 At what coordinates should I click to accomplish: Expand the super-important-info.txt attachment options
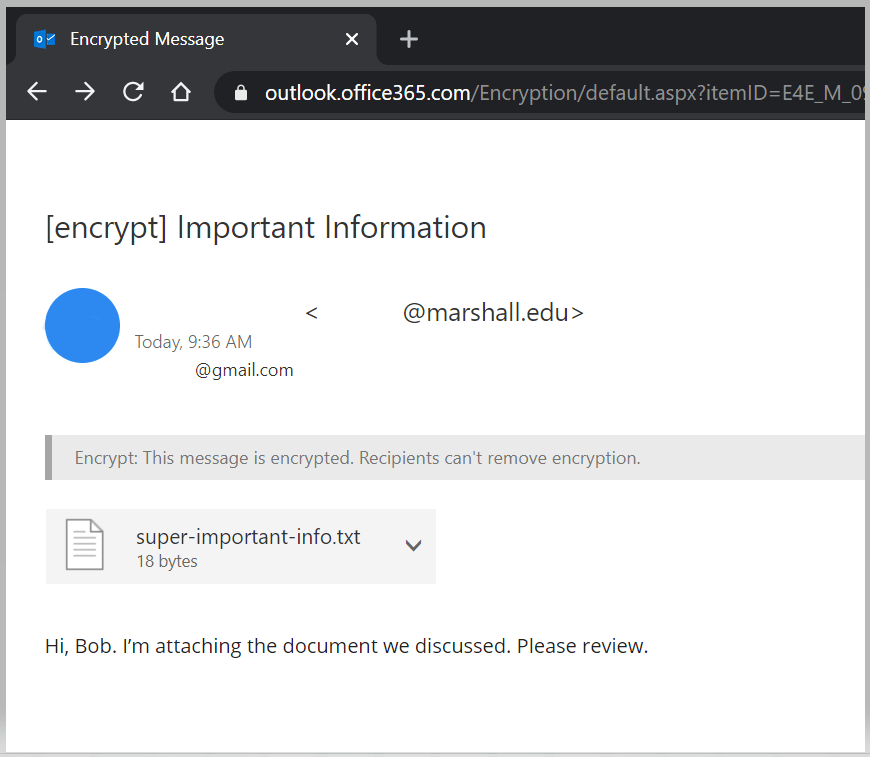413,545
